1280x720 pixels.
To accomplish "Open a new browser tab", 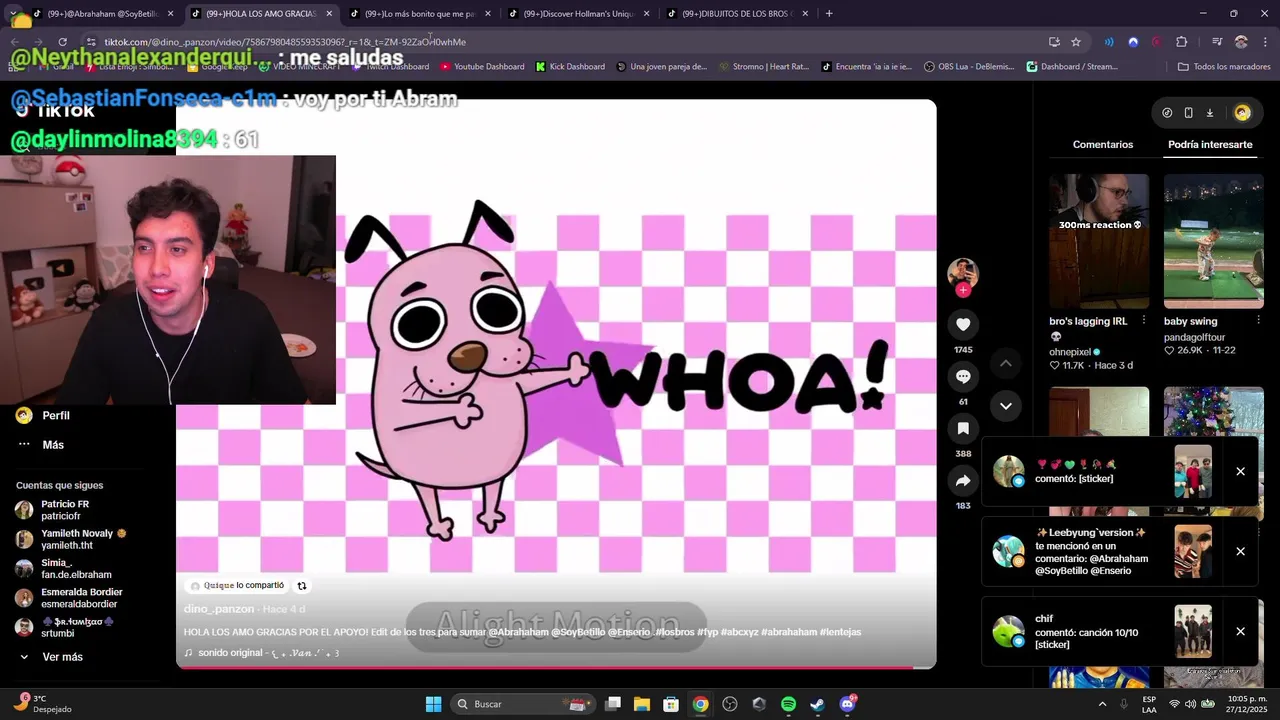I will point(829,14).
